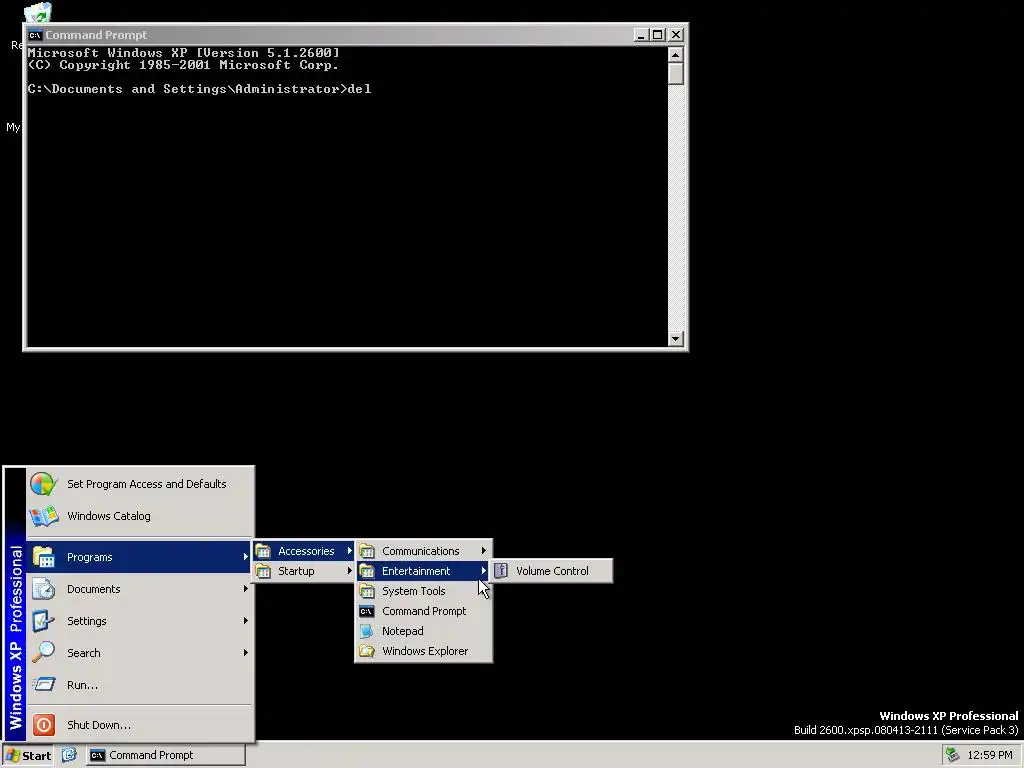Launch Volume Control from Entertainment menu
1024x768 pixels.
click(x=552, y=571)
